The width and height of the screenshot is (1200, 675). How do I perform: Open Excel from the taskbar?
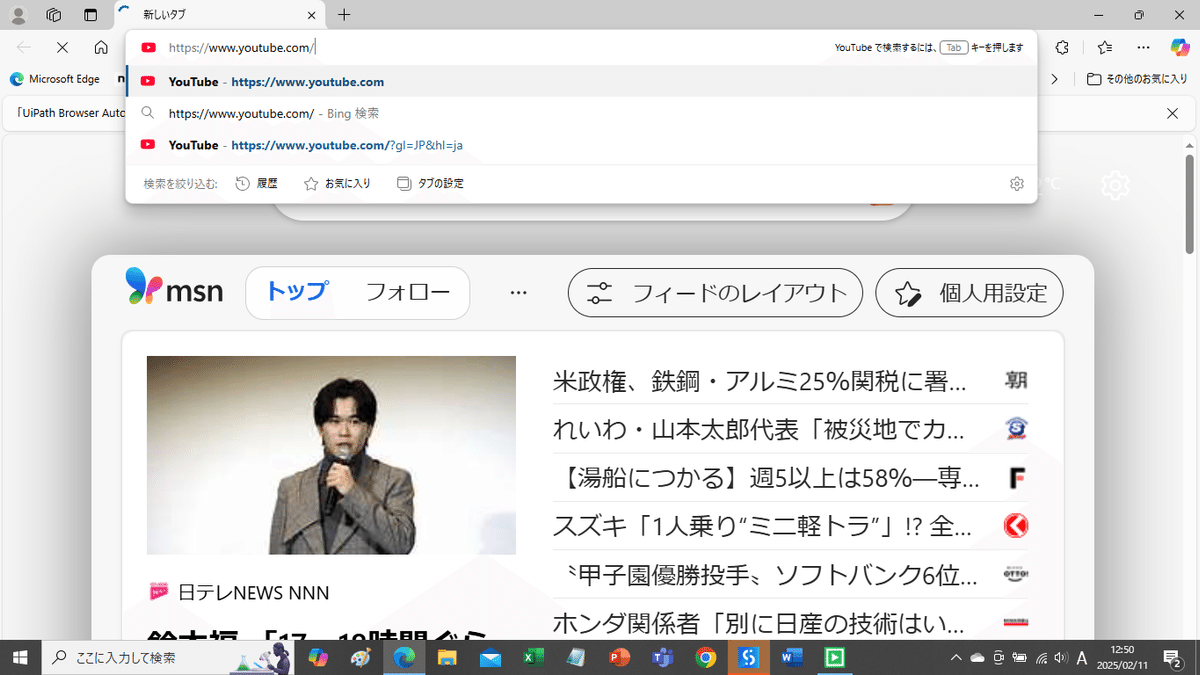(532, 657)
